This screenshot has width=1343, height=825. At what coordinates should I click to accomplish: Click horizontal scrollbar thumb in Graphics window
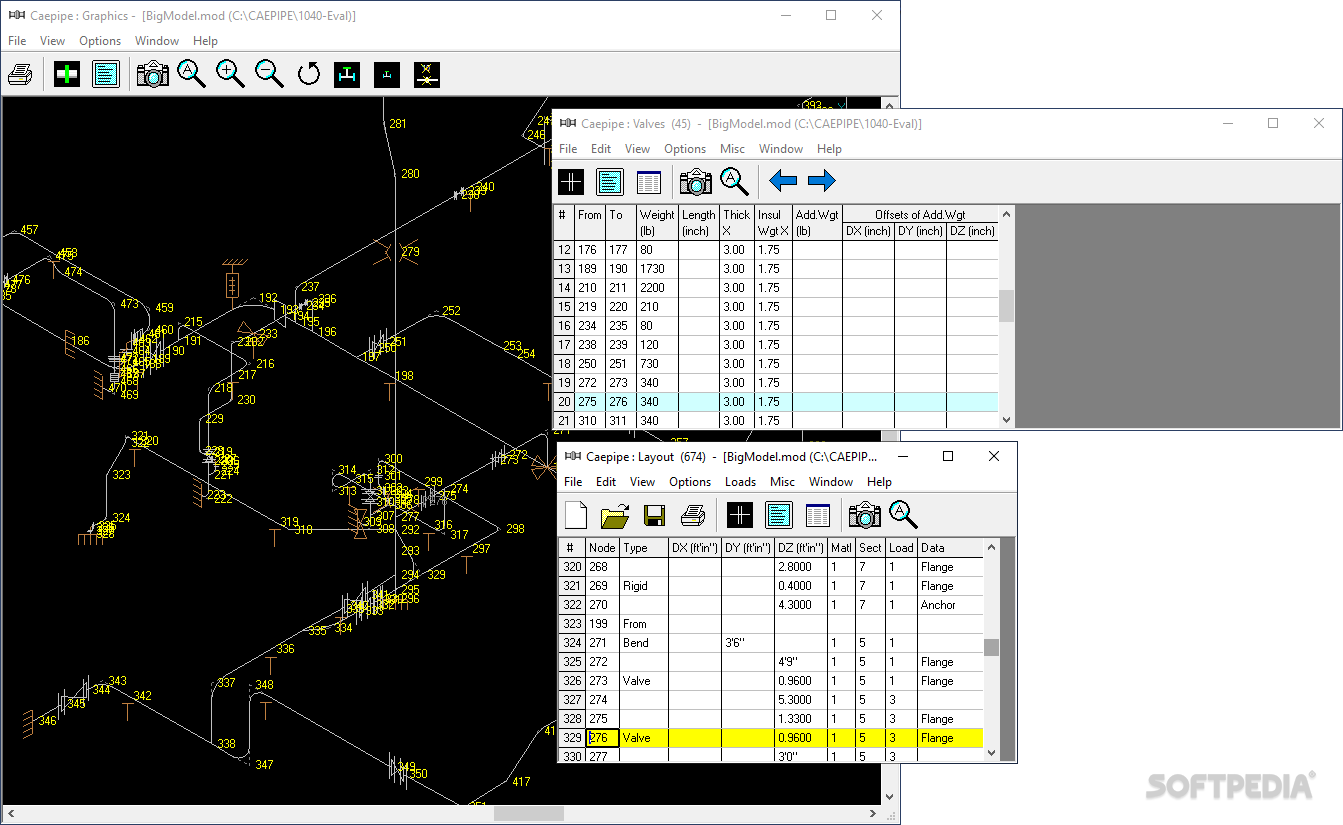coord(528,814)
